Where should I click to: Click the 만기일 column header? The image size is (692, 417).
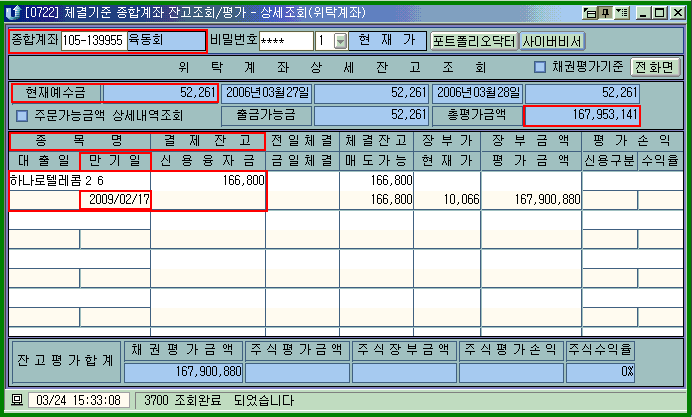coord(115,160)
